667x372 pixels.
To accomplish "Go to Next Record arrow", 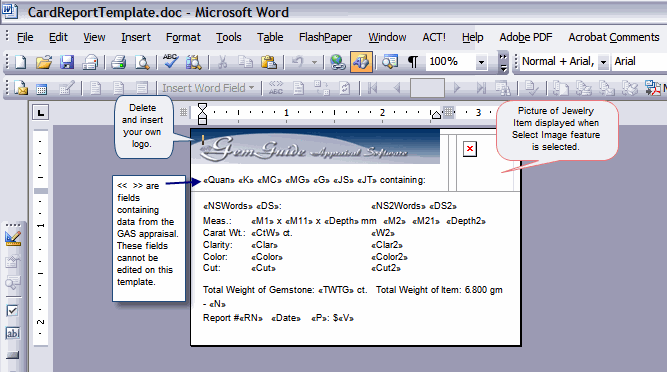I will pos(457,88).
